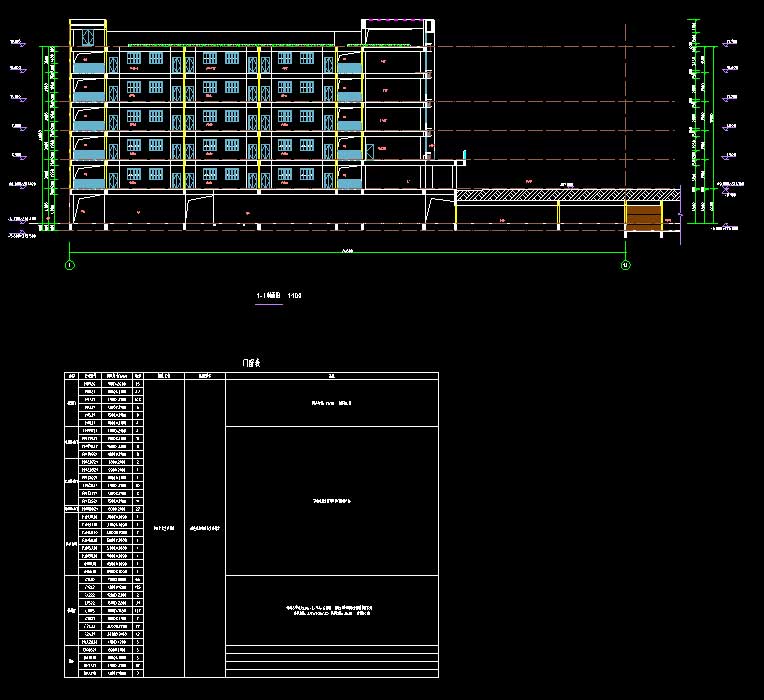Select the rooftop stair tower door
This screenshot has width=764, height=700.
pyautogui.click(x=88, y=38)
